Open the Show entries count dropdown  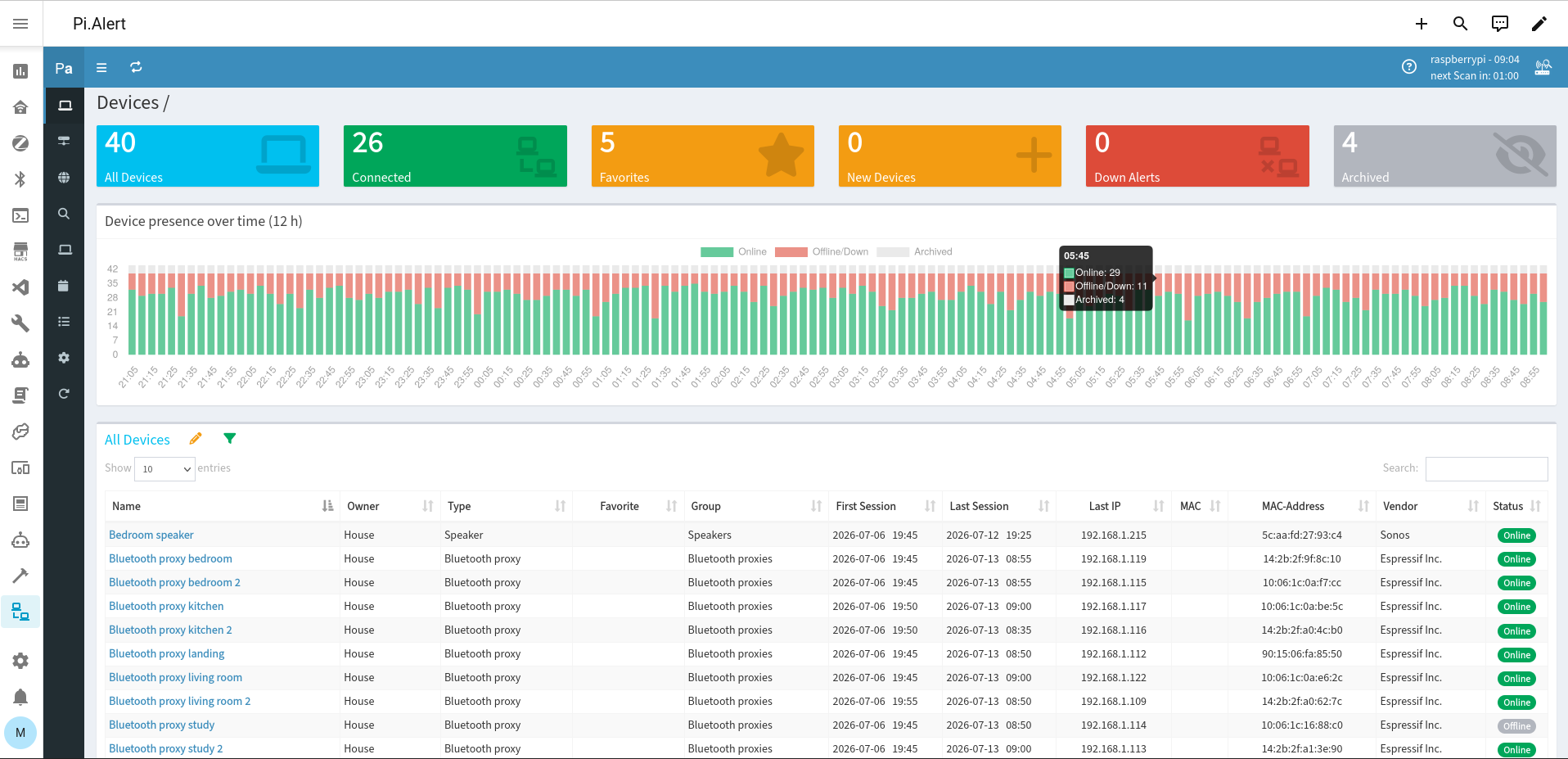point(165,468)
